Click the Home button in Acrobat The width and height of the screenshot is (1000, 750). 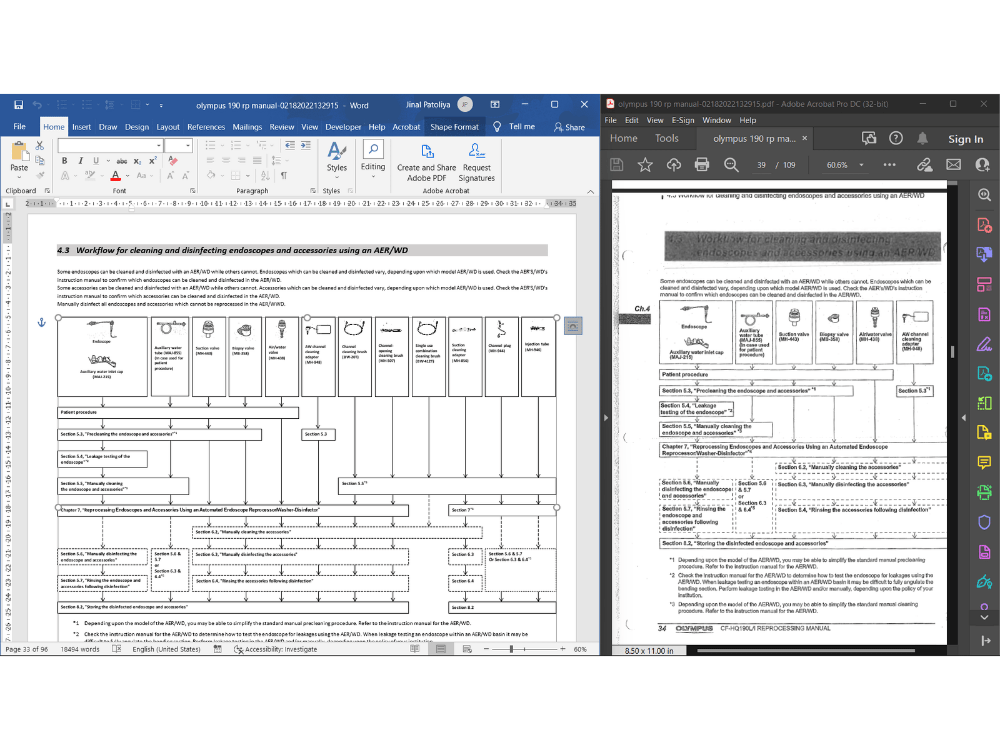(623, 138)
